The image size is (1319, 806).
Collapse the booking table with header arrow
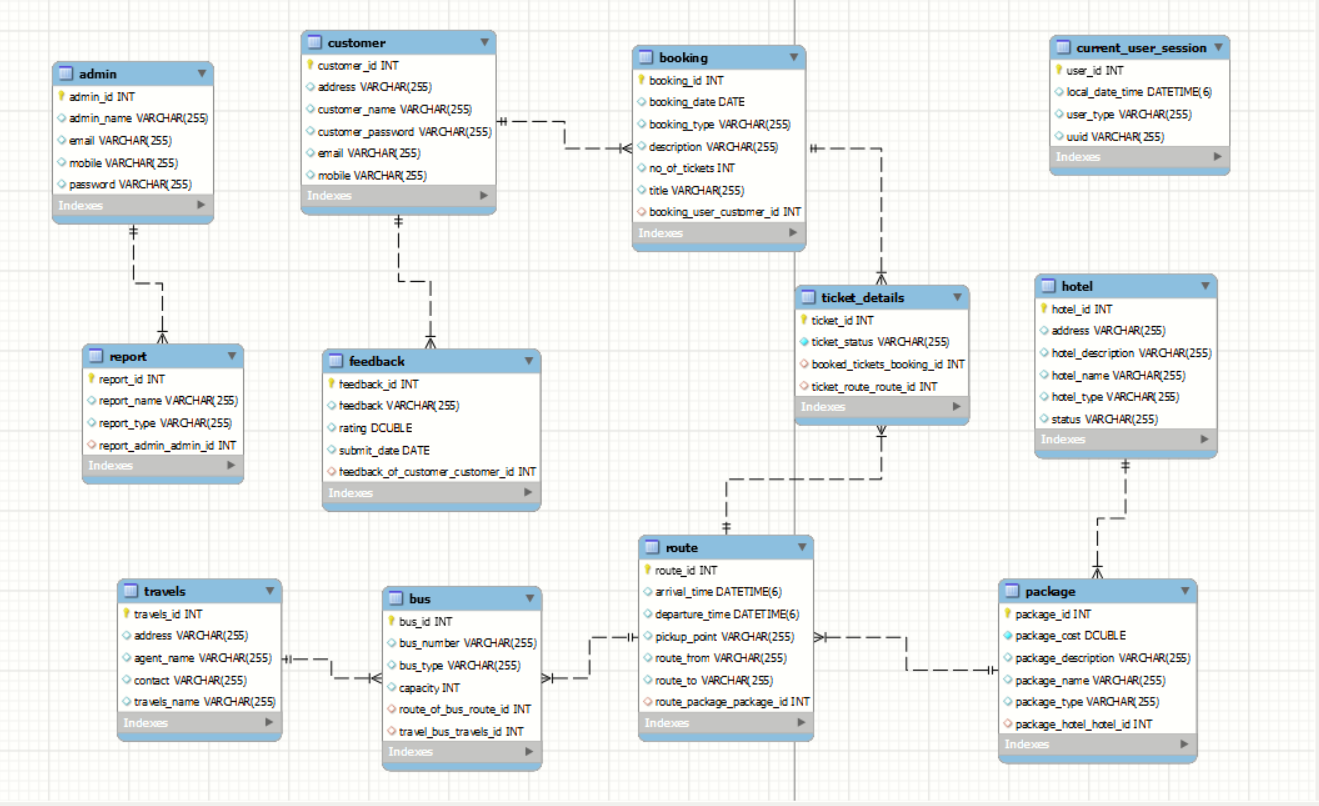(x=794, y=57)
